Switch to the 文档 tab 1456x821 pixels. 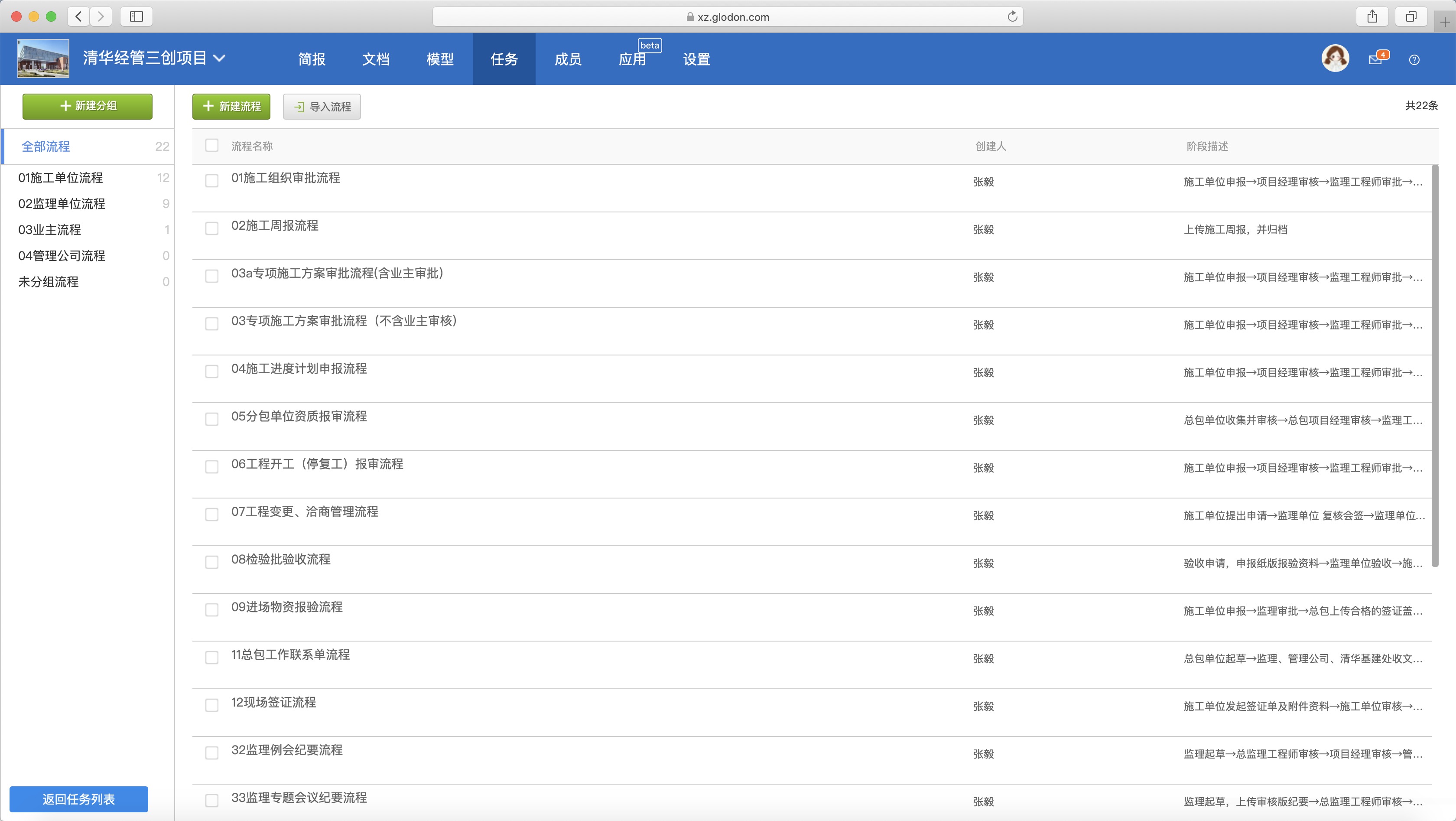(376, 59)
